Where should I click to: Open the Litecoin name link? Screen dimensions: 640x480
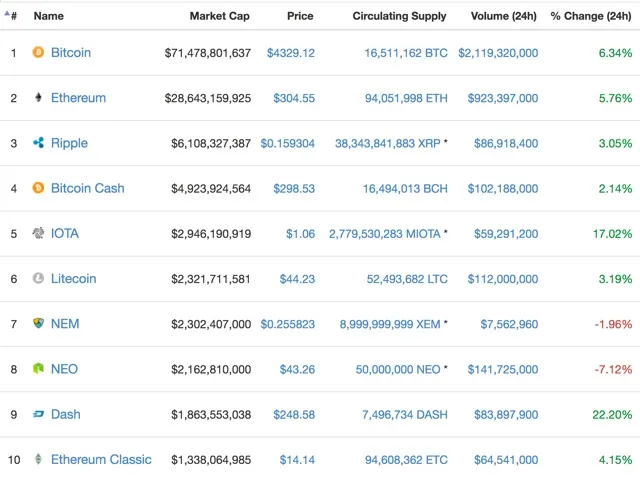(x=73, y=279)
